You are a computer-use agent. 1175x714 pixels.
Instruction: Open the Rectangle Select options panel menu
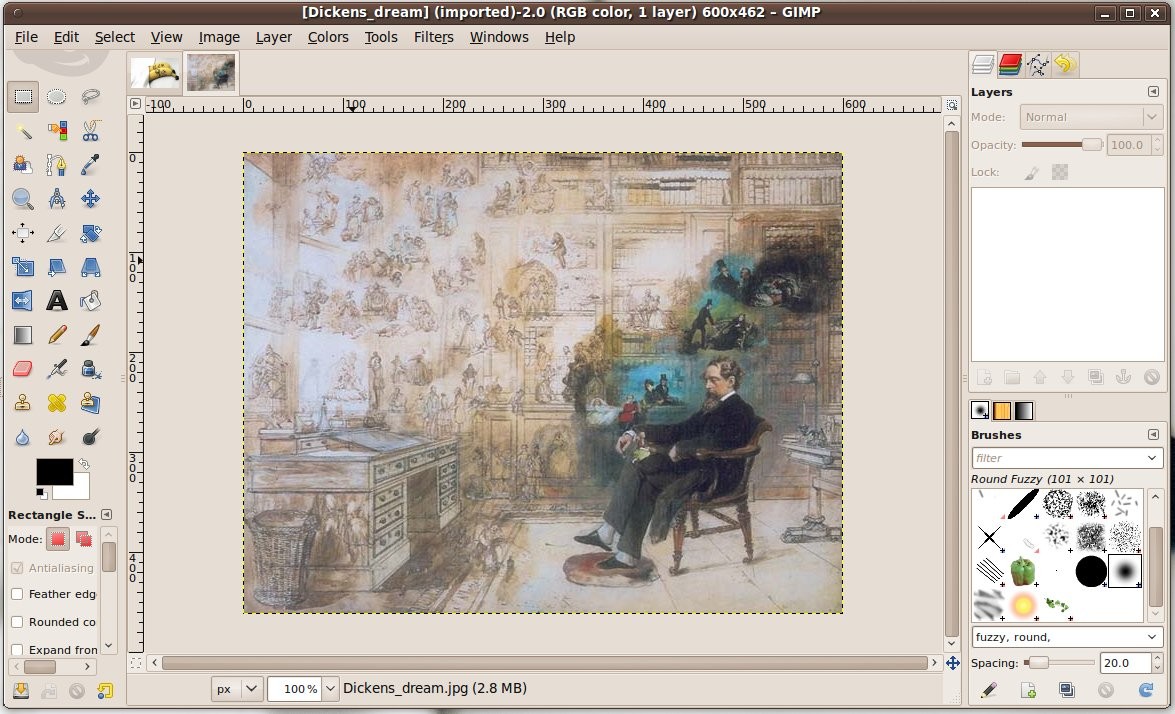(107, 515)
